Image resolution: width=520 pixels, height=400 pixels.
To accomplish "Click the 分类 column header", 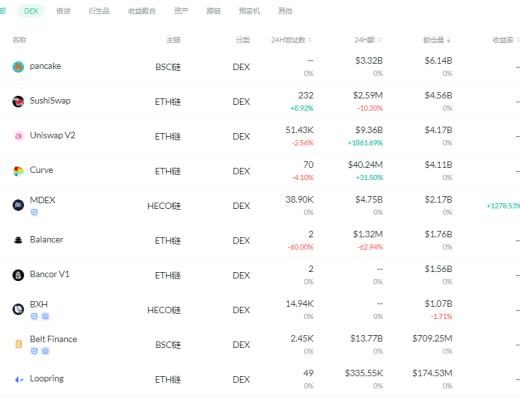I will [x=243, y=40].
